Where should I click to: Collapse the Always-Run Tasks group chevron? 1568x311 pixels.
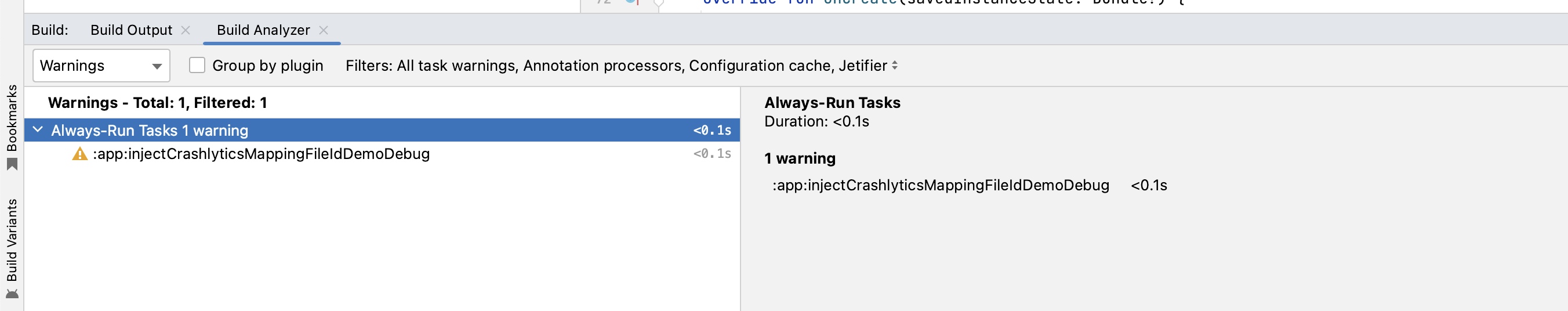click(38, 129)
